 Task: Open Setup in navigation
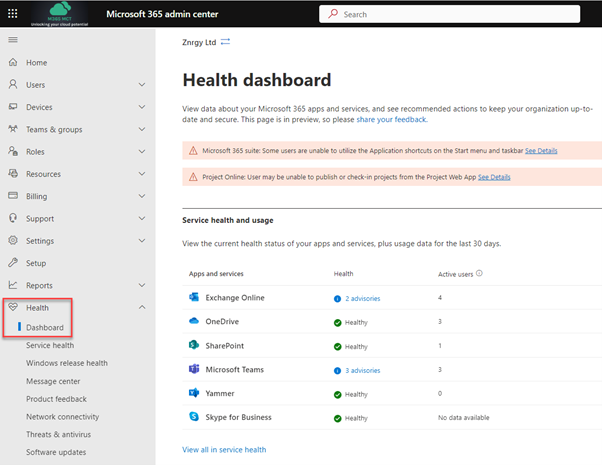click(x=36, y=263)
